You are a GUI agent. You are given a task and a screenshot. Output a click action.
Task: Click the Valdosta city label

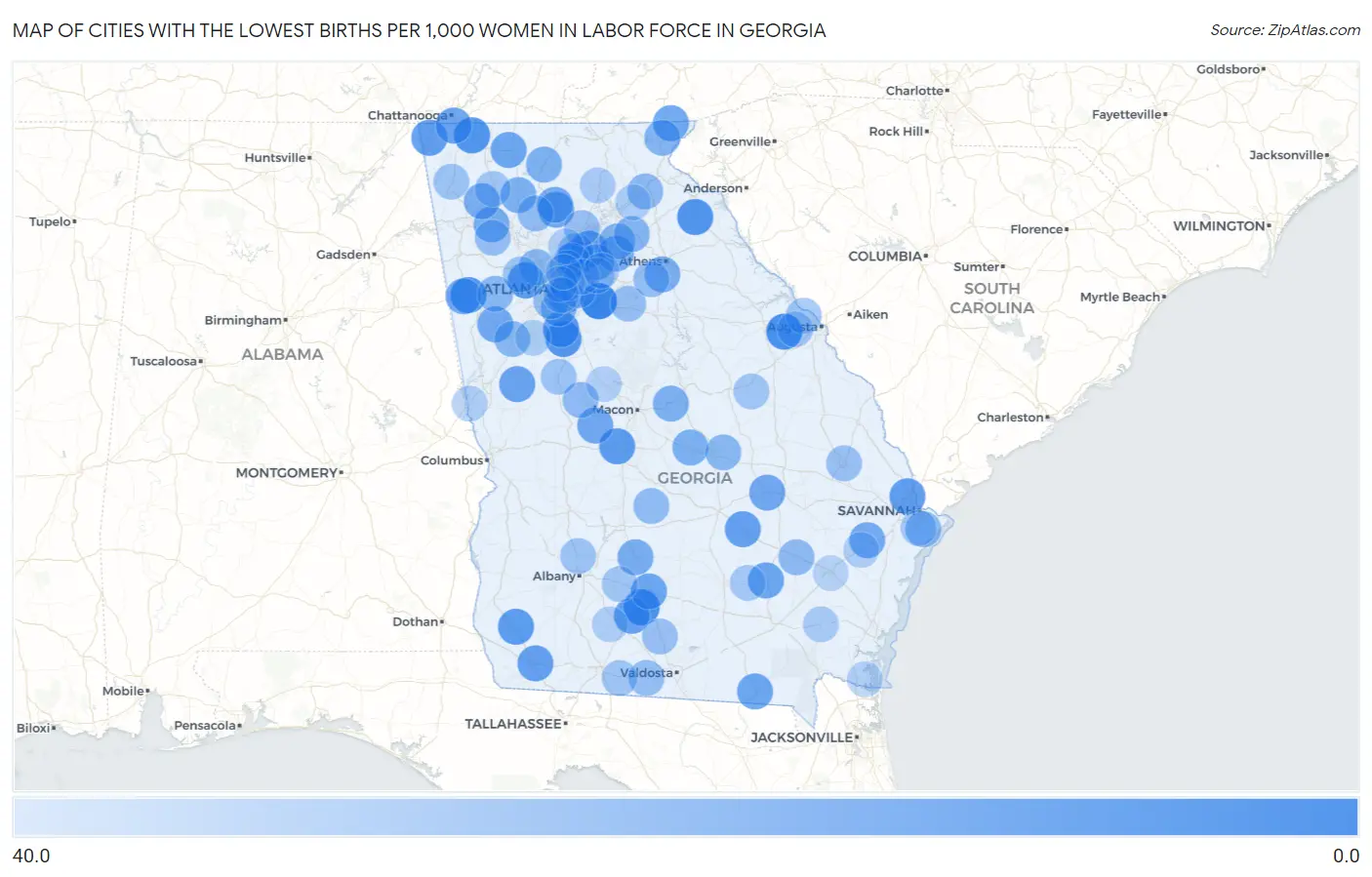point(647,673)
